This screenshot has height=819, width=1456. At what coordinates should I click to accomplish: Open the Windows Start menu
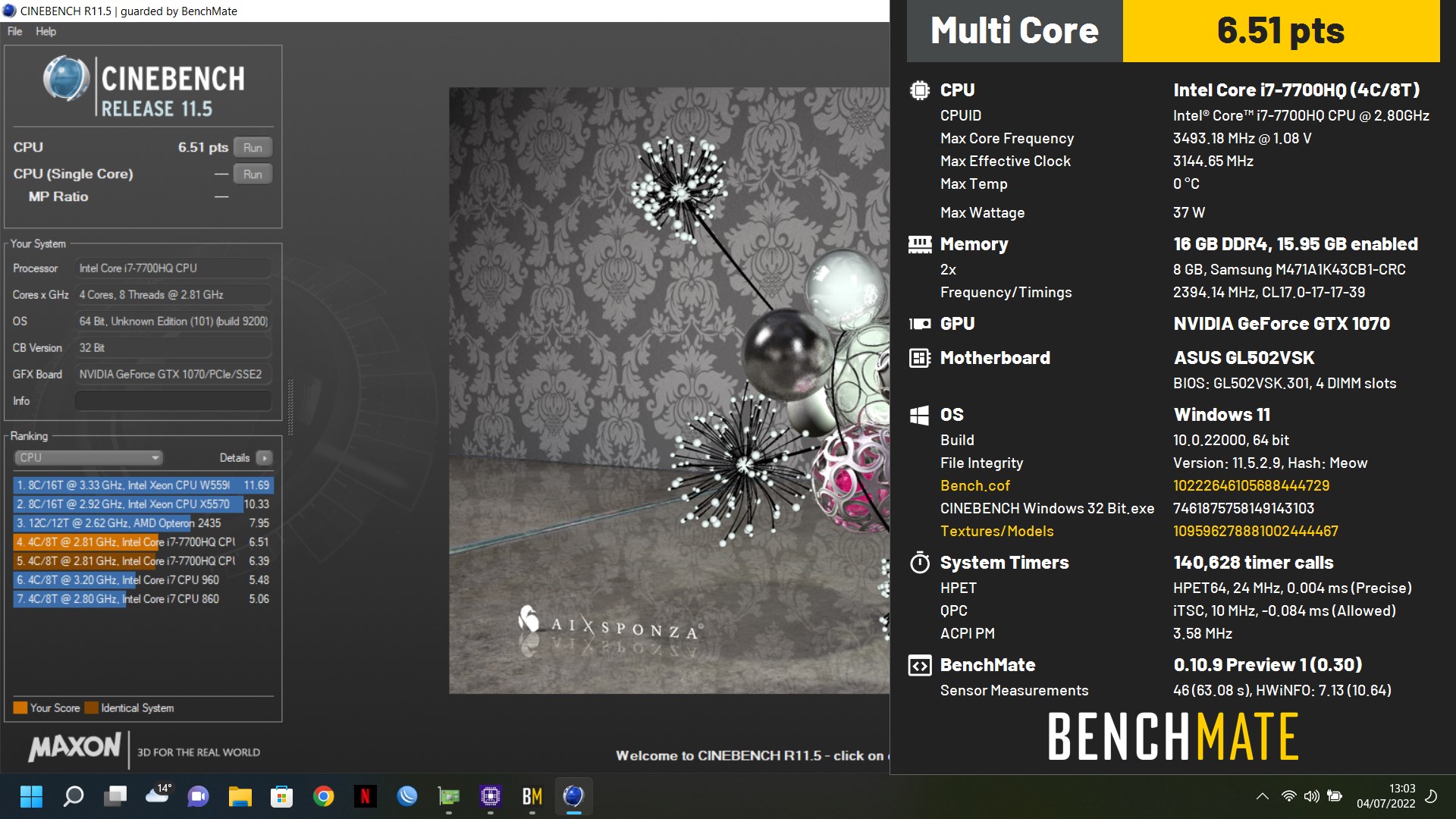[x=31, y=796]
